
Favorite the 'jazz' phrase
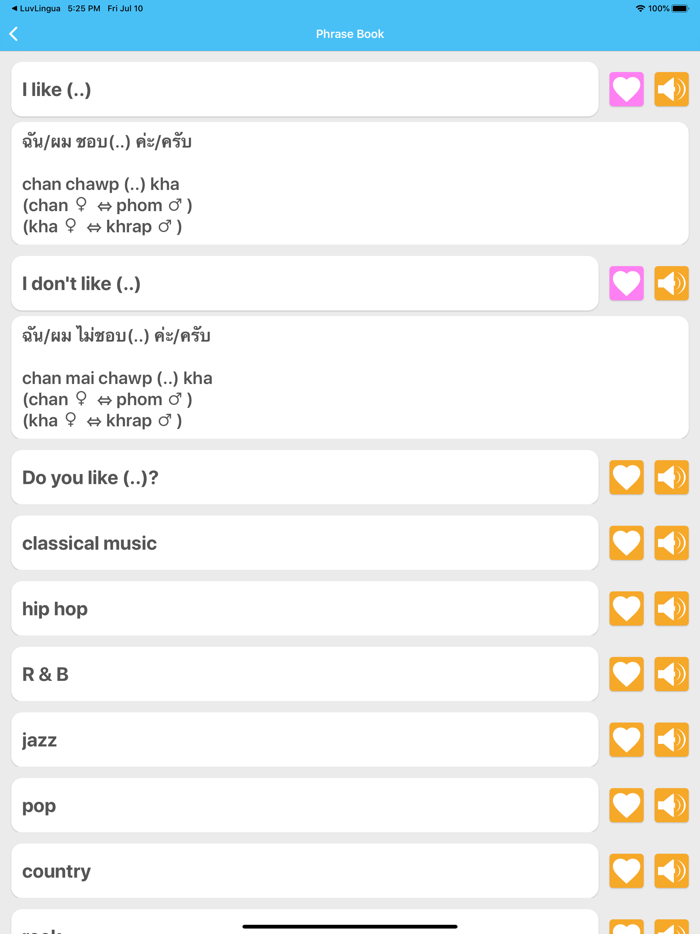point(626,739)
